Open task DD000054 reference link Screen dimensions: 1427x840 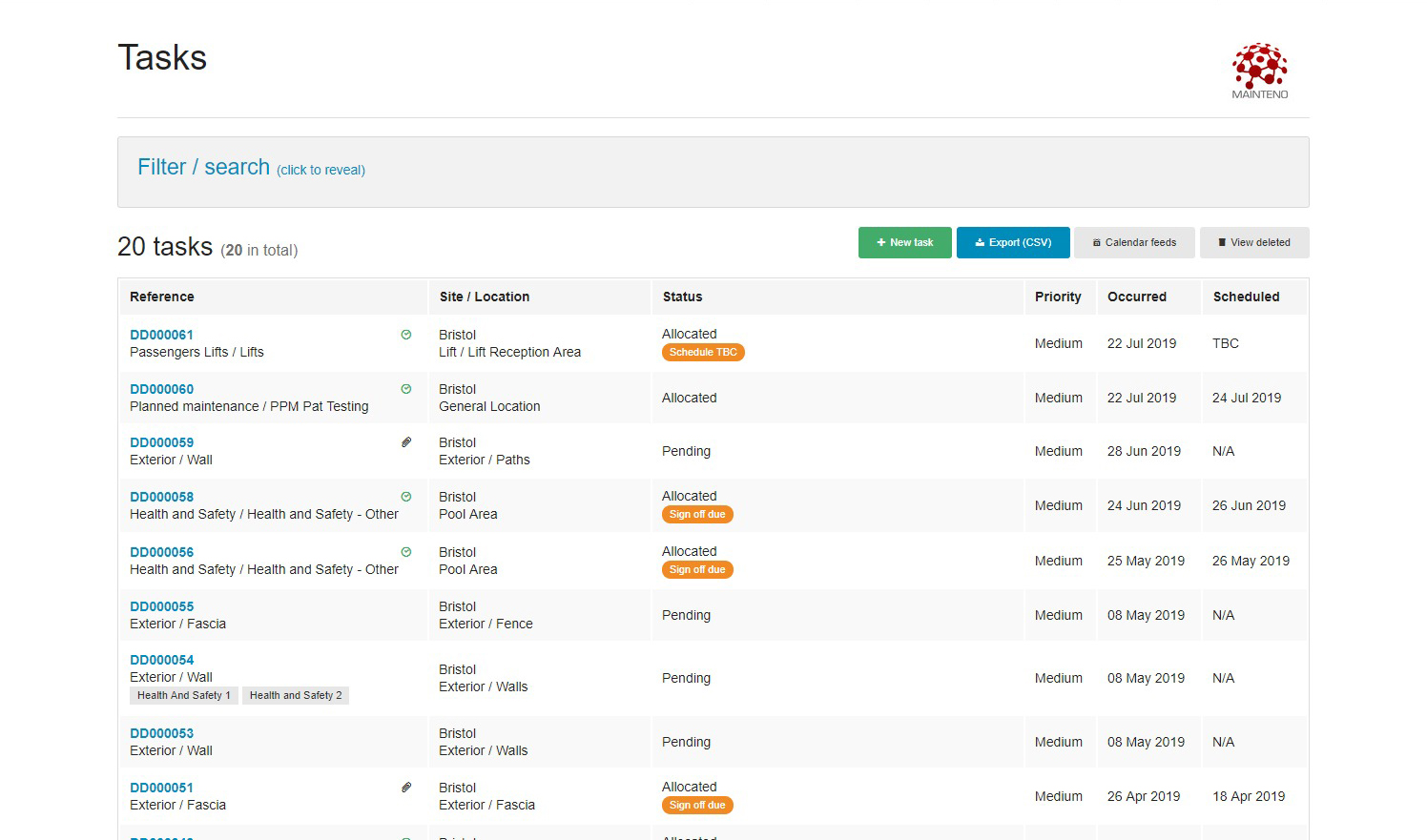pyautogui.click(x=161, y=660)
